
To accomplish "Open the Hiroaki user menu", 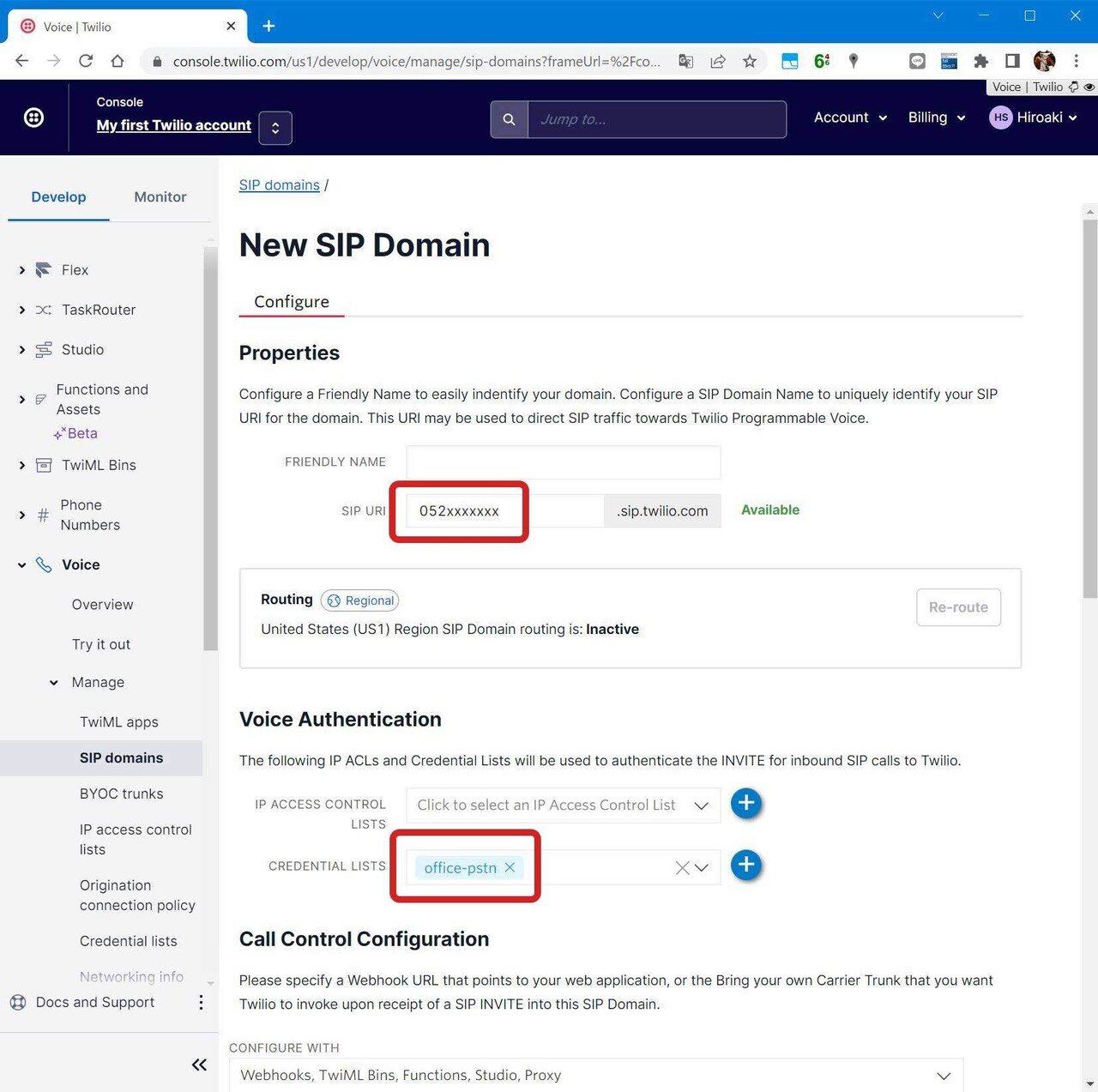I will (x=1034, y=118).
